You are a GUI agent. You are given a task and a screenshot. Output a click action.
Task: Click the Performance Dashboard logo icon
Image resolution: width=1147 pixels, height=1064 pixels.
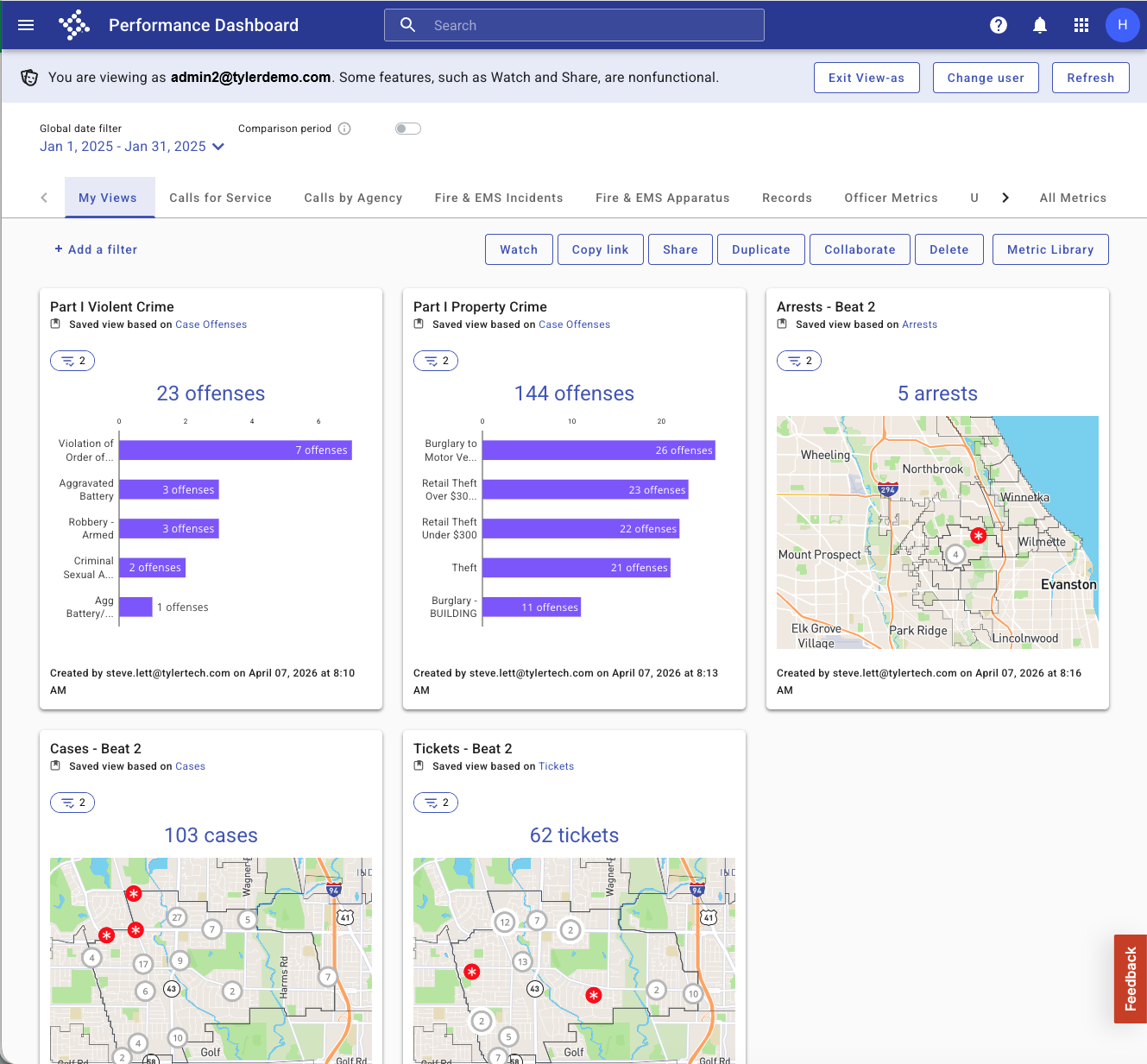coord(74,25)
